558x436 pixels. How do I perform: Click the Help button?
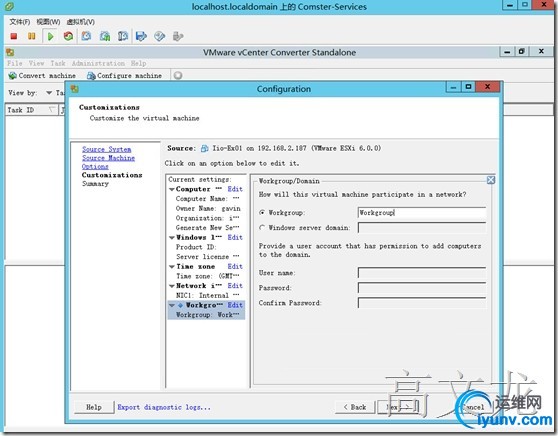94,407
